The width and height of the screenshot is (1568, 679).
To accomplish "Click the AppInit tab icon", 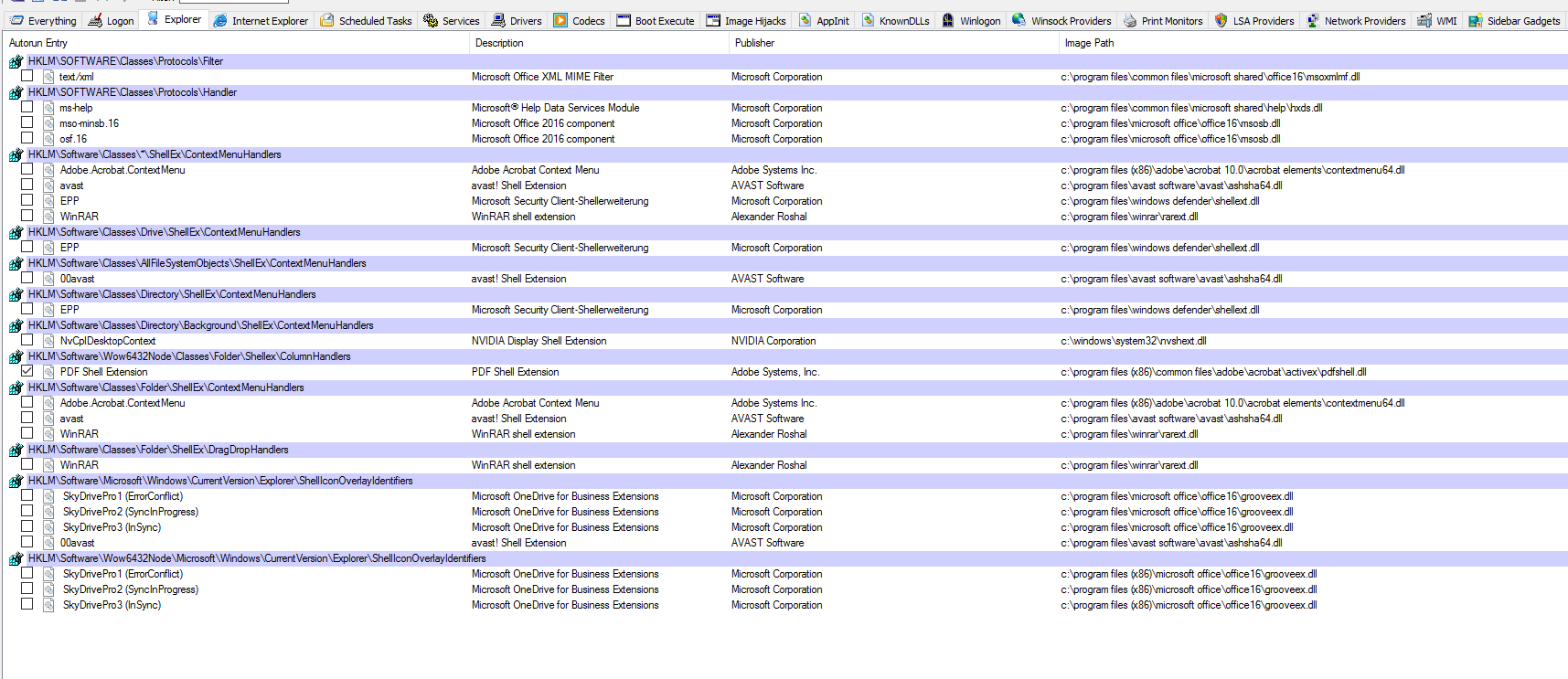I will [805, 20].
